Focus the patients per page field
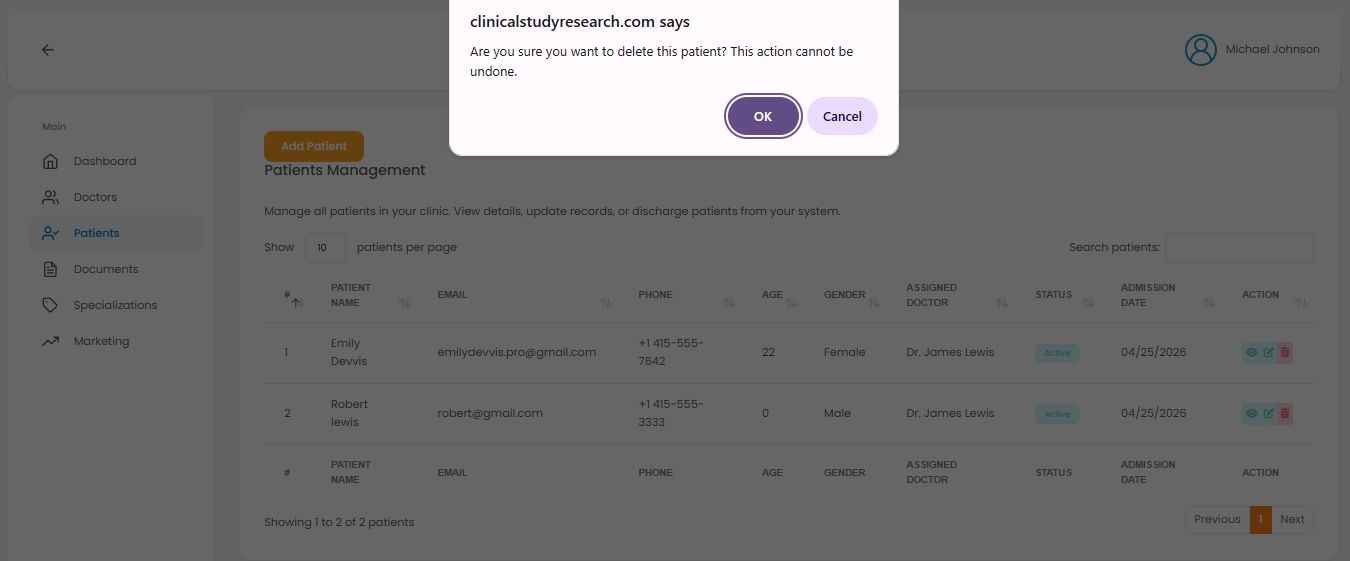The image size is (1350, 561). click(x=325, y=247)
